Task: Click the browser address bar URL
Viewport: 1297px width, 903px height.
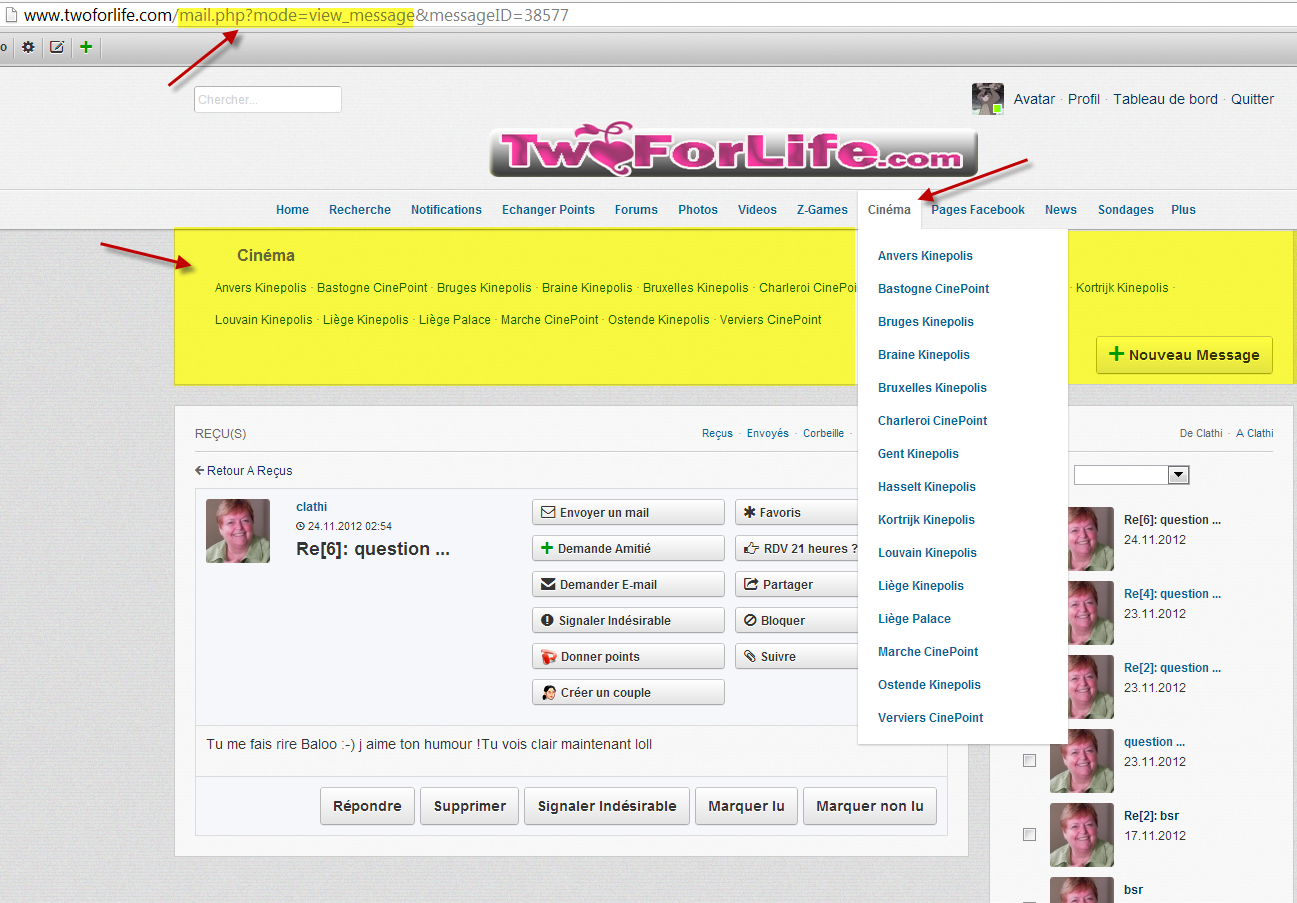Action: tap(298, 16)
